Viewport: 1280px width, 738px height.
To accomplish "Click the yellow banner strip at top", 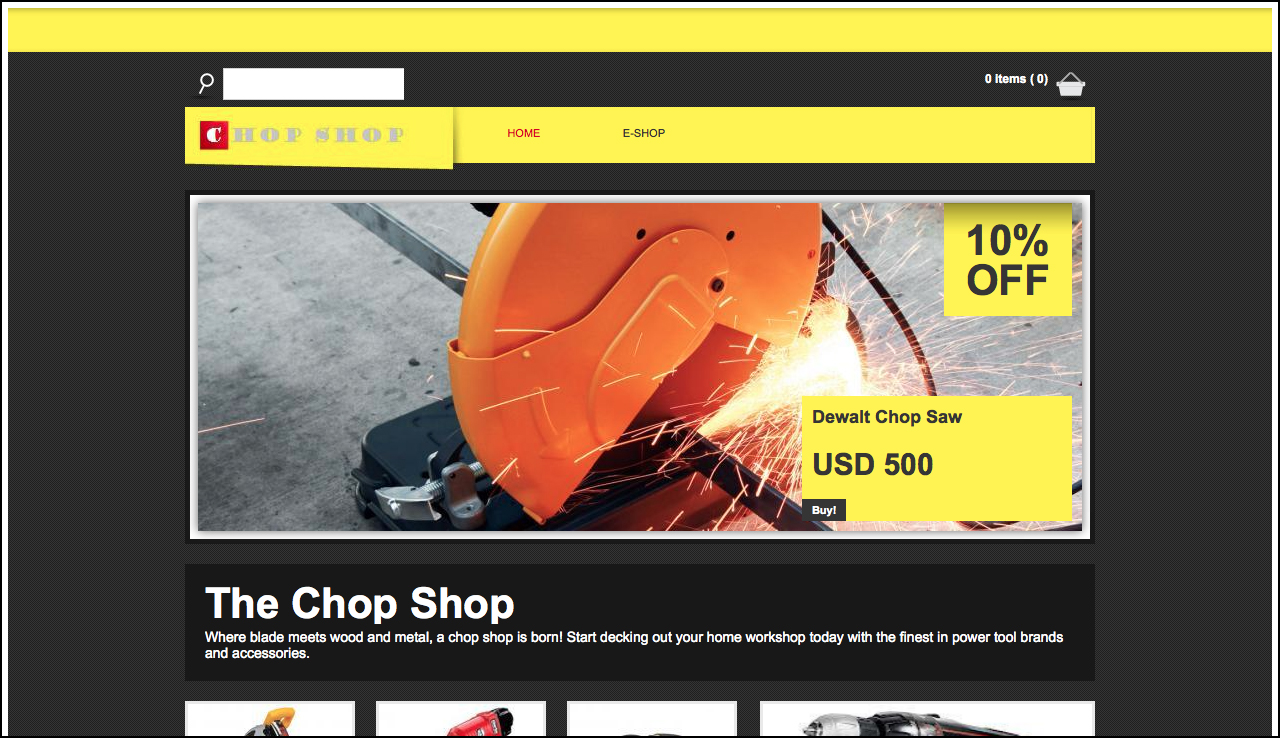I will [640, 31].
